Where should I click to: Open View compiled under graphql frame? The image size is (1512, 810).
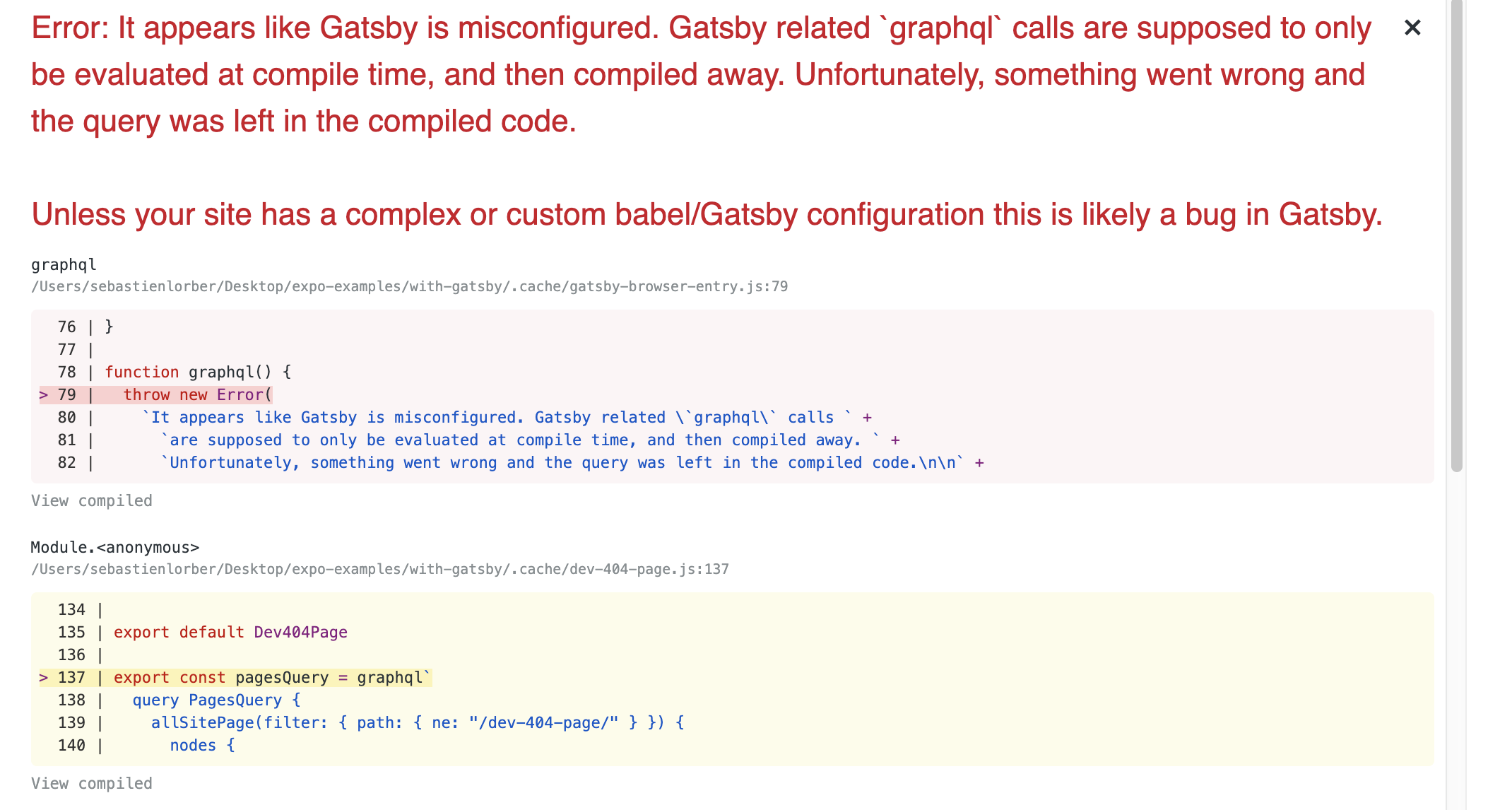tap(92, 500)
